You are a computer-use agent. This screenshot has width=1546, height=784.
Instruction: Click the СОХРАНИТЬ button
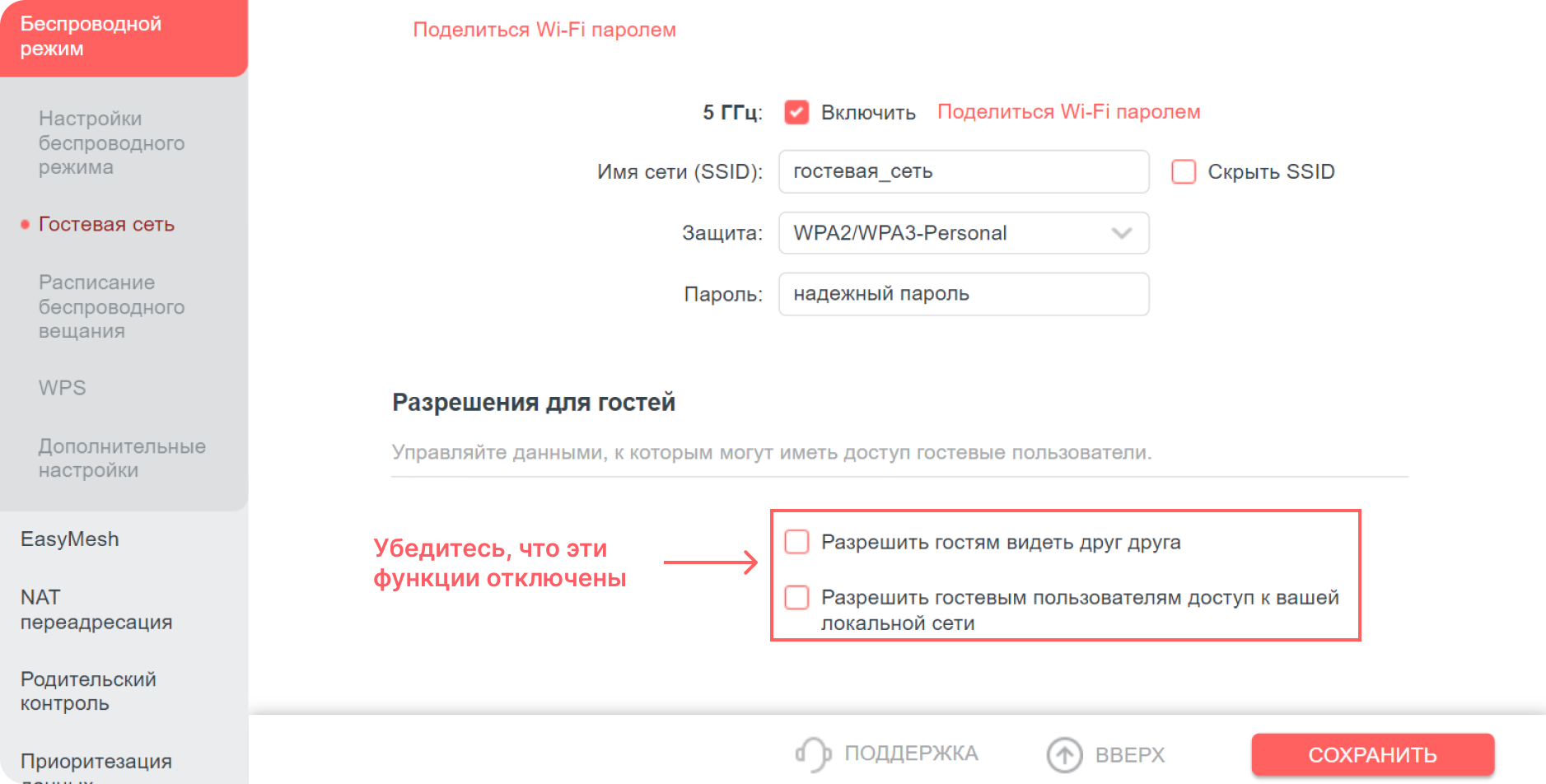[x=1373, y=754]
